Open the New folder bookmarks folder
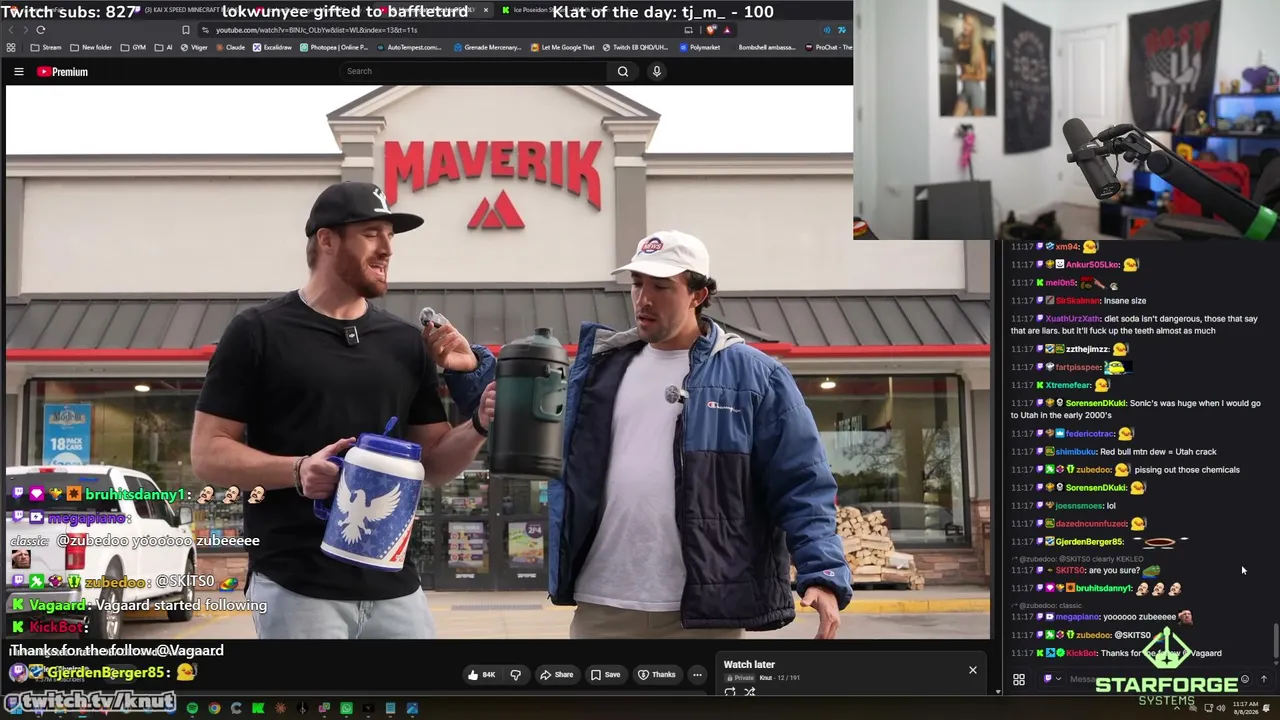 point(91,47)
